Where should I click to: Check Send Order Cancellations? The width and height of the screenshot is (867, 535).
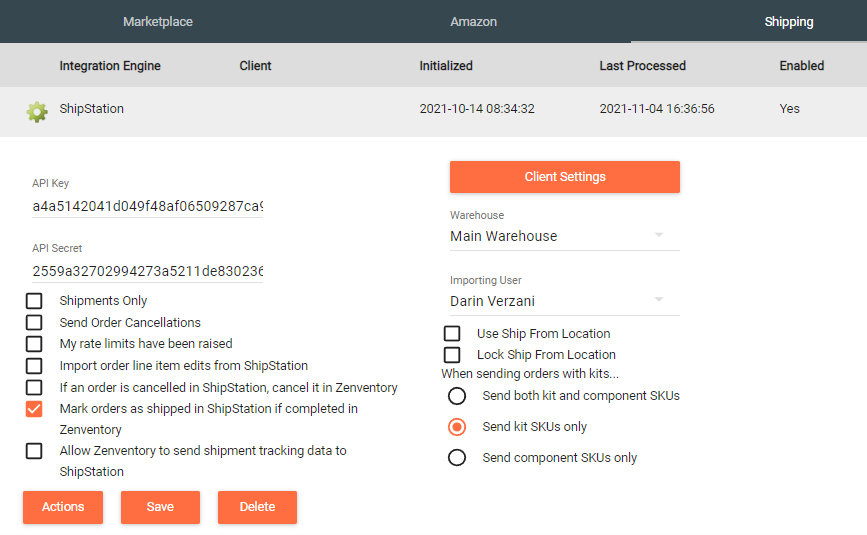[x=34, y=322]
